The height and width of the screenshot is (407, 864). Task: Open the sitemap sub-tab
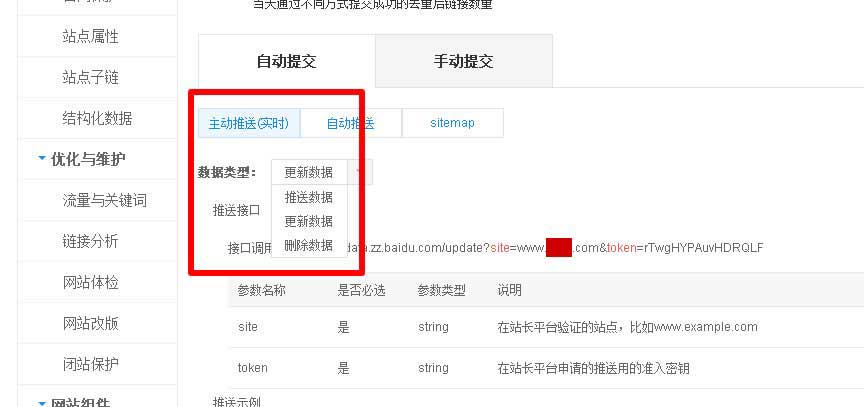point(452,123)
